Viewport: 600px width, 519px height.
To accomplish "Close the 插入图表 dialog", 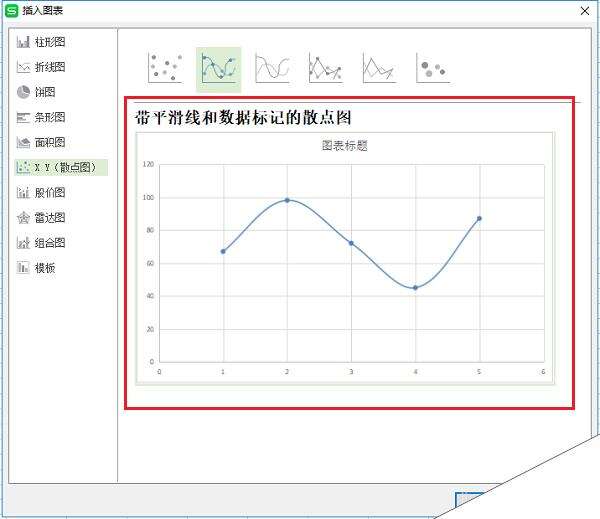I will tap(585, 11).
